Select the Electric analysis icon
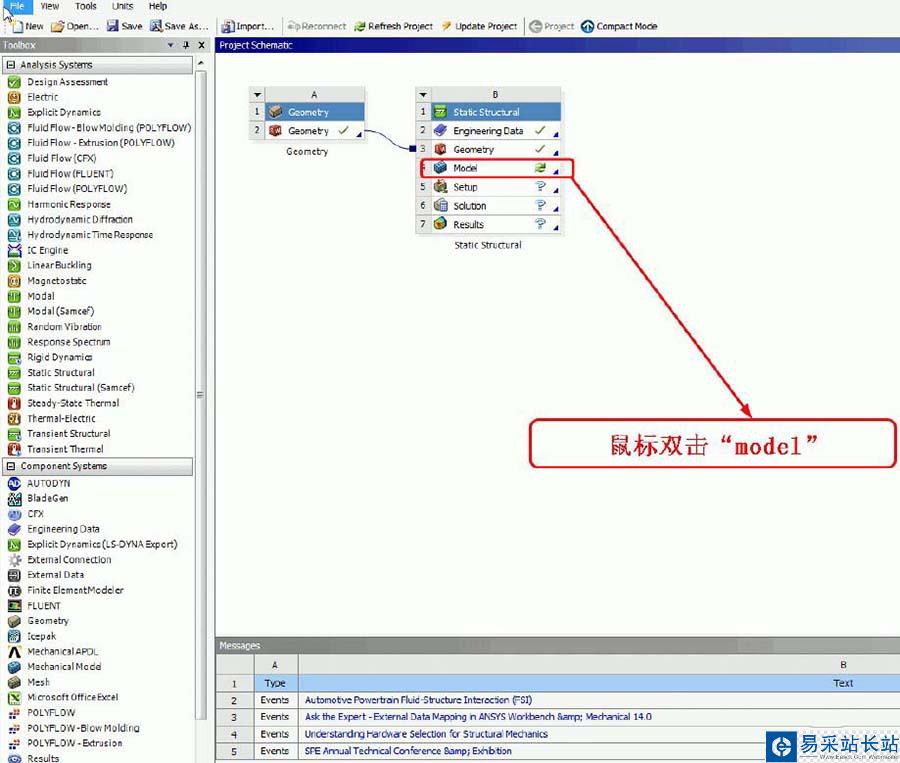This screenshot has width=900, height=763. (14, 98)
